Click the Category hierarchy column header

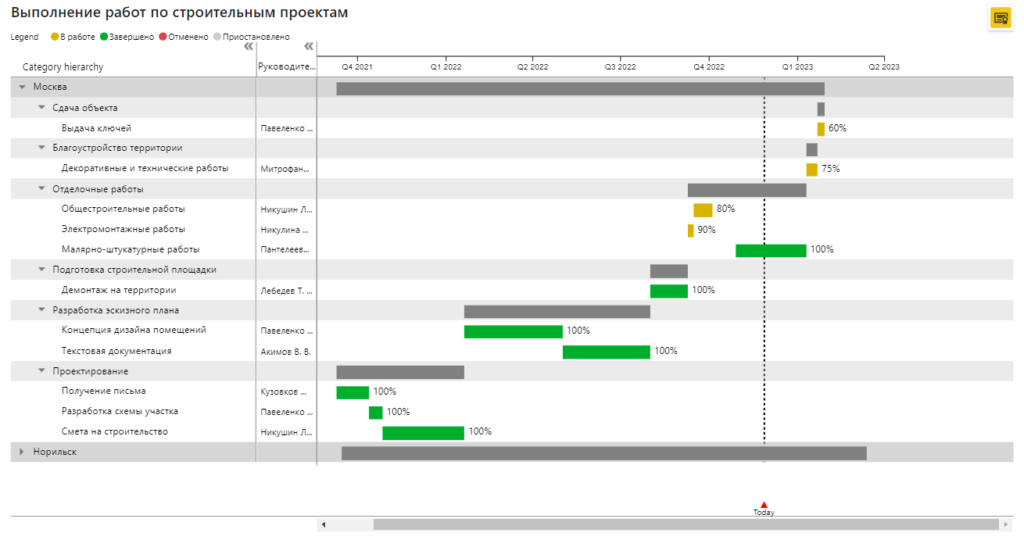pyautogui.click(x=63, y=67)
